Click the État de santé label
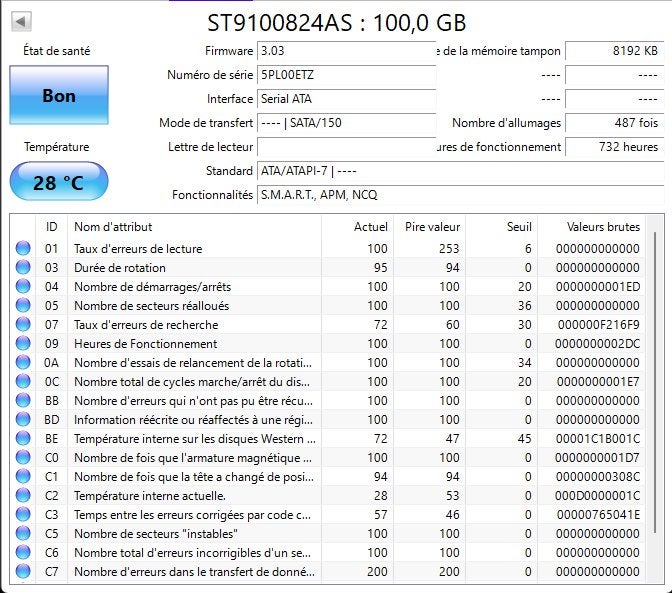 pyautogui.click(x=57, y=51)
